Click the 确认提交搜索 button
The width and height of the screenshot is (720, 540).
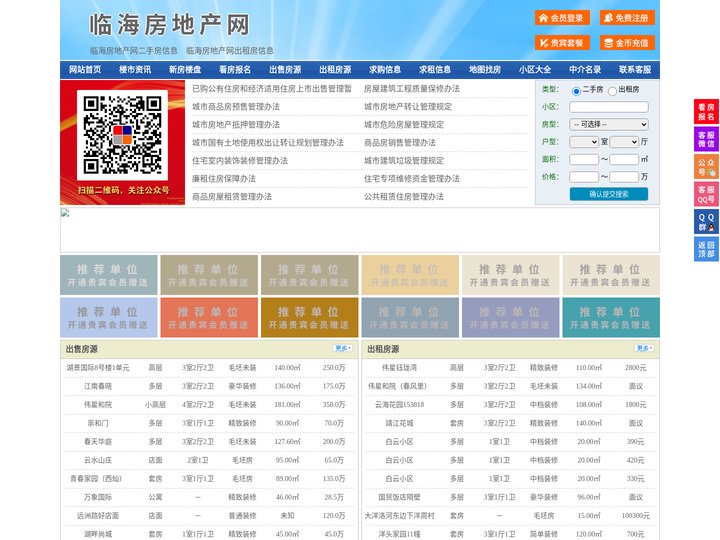pos(609,194)
